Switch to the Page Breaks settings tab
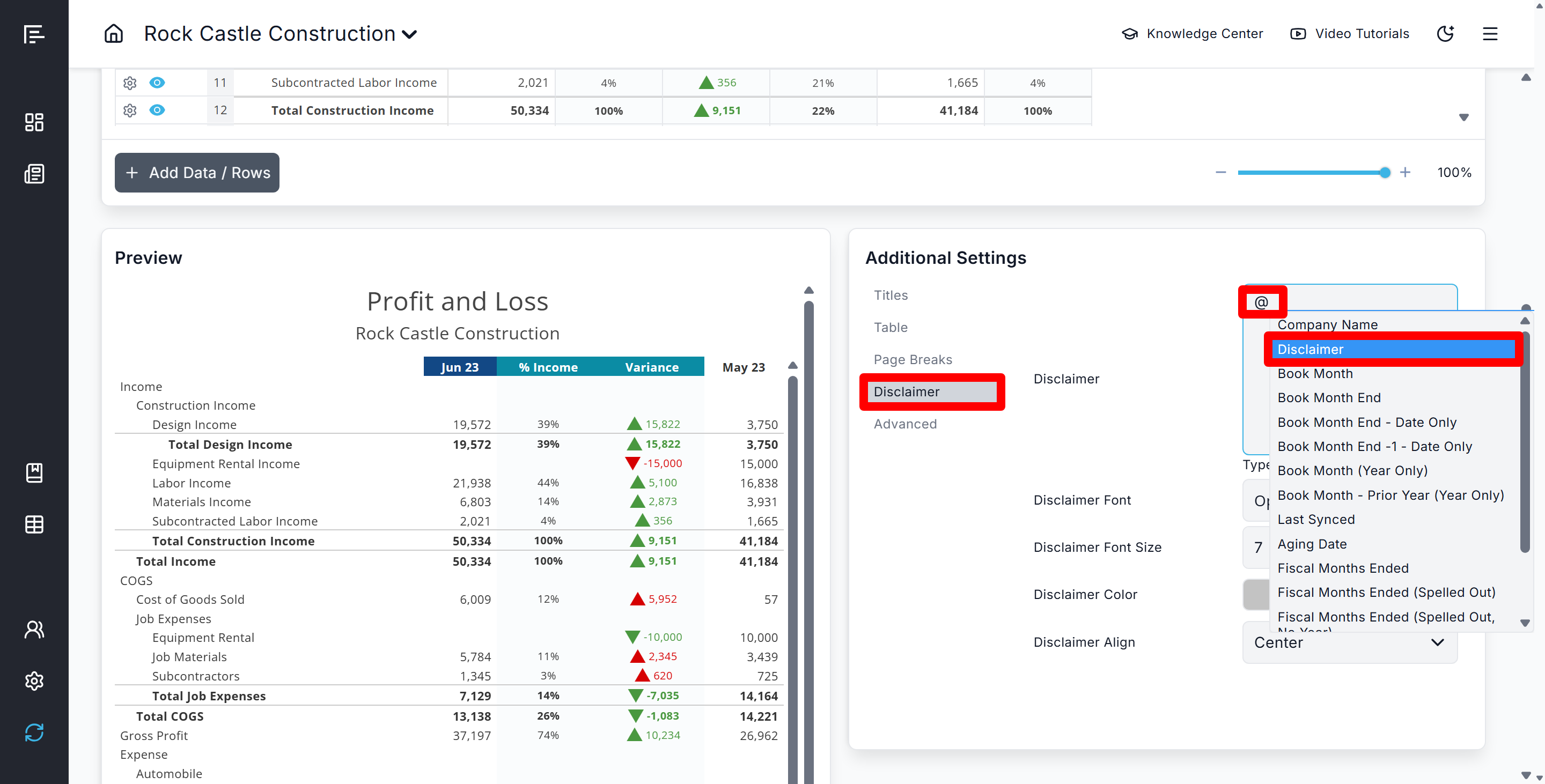The height and width of the screenshot is (784, 1545). pyautogui.click(x=912, y=359)
